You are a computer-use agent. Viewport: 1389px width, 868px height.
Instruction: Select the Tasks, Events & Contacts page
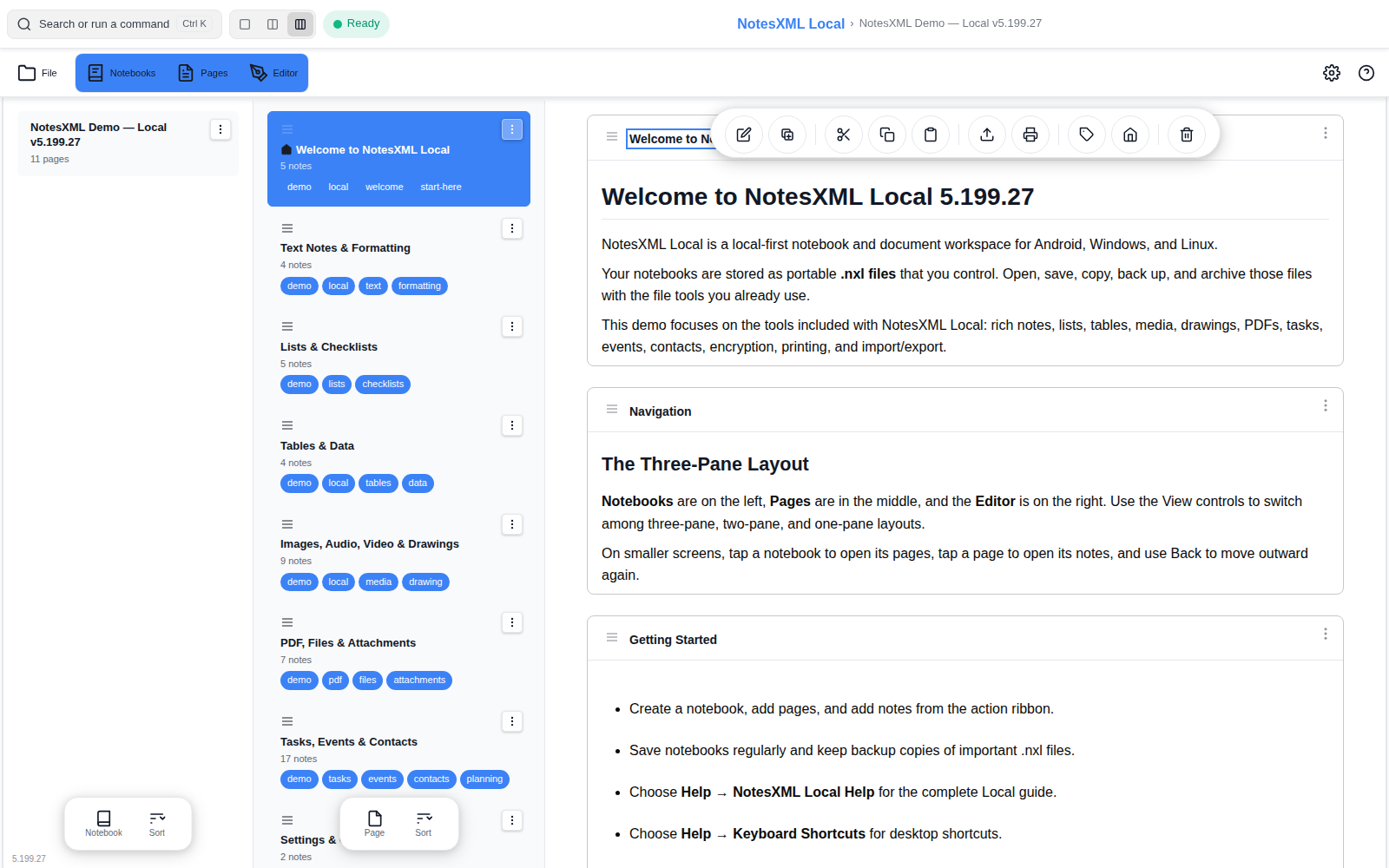click(398, 750)
